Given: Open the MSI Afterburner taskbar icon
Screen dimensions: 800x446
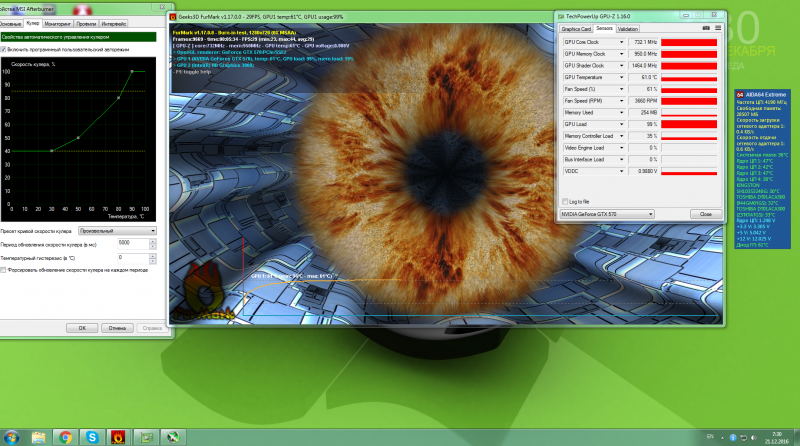Looking at the screenshot, I should coord(173,437).
